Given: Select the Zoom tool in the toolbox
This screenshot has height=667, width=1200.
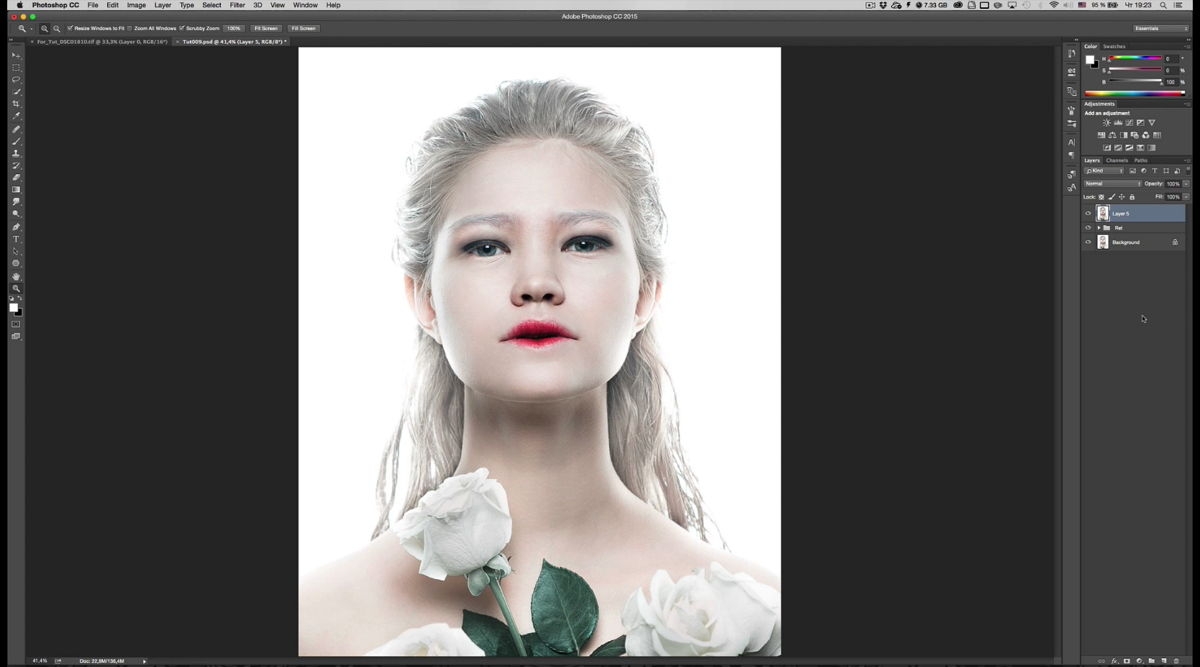Looking at the screenshot, I should tap(16, 288).
